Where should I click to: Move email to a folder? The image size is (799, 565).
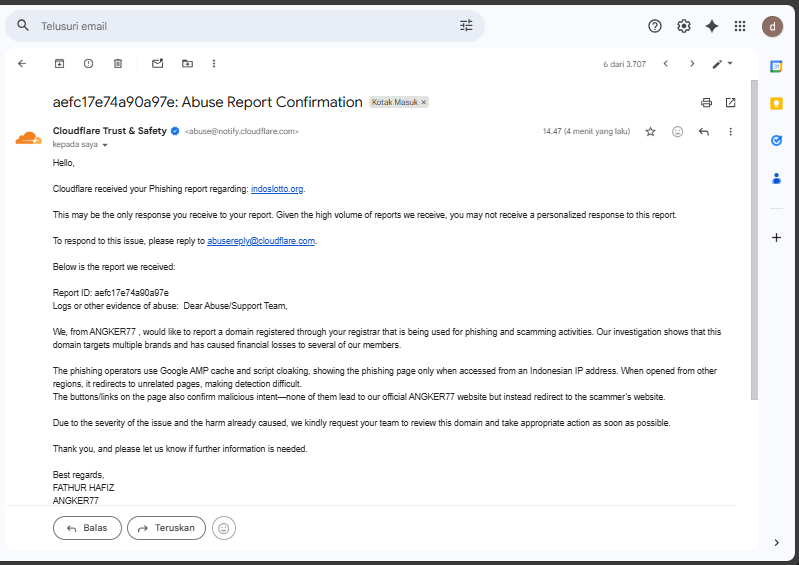pos(188,64)
